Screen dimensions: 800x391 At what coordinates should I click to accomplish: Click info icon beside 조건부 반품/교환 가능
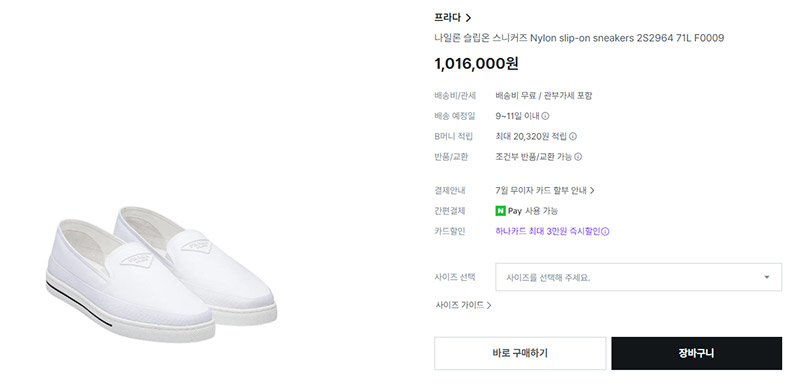[578, 157]
